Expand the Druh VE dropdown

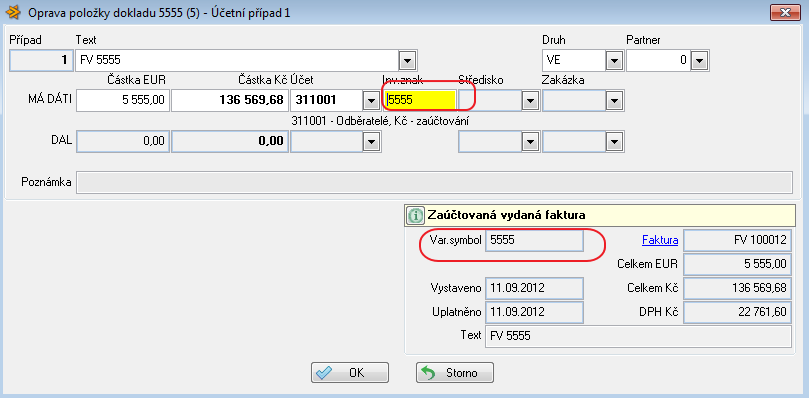[x=613, y=61]
